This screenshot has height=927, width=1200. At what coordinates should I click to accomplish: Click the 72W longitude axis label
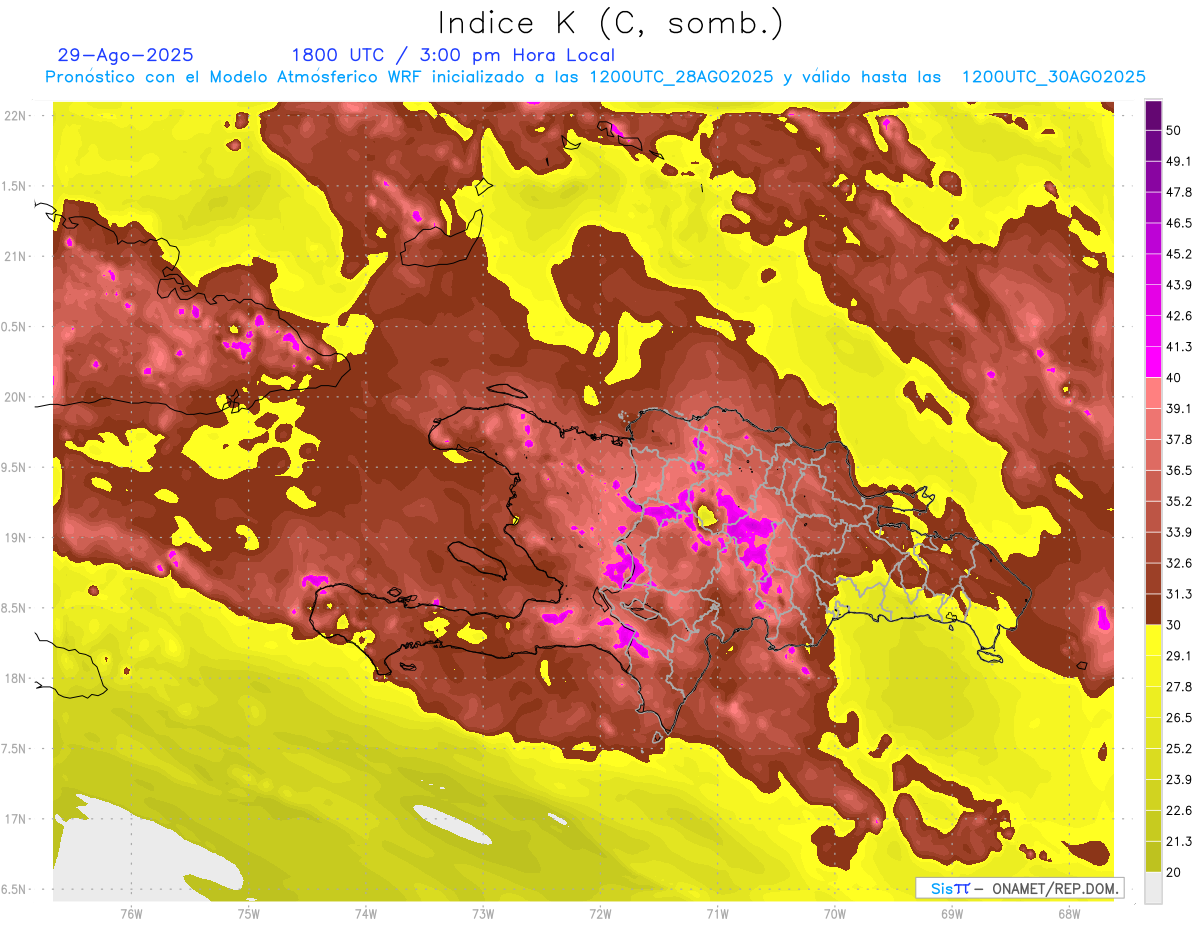pyautogui.click(x=600, y=913)
